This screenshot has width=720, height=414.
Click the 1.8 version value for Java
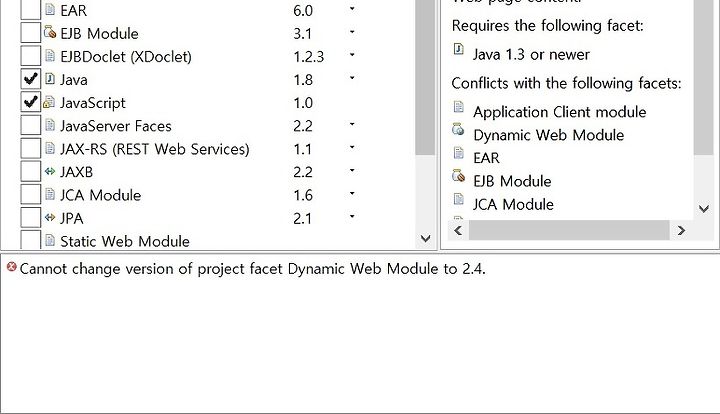(x=303, y=80)
